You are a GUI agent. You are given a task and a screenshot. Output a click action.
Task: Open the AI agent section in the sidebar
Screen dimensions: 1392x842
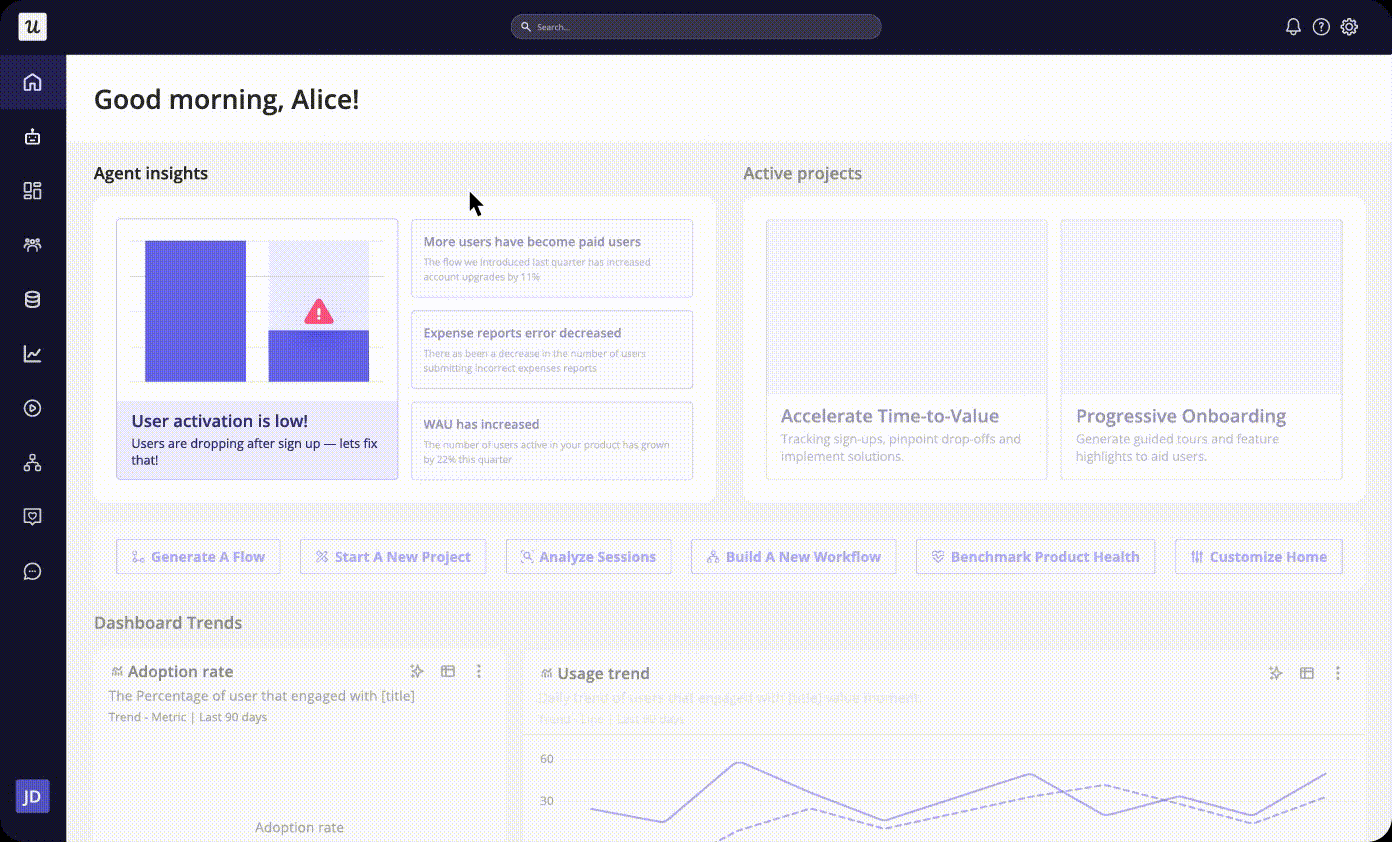(x=32, y=136)
